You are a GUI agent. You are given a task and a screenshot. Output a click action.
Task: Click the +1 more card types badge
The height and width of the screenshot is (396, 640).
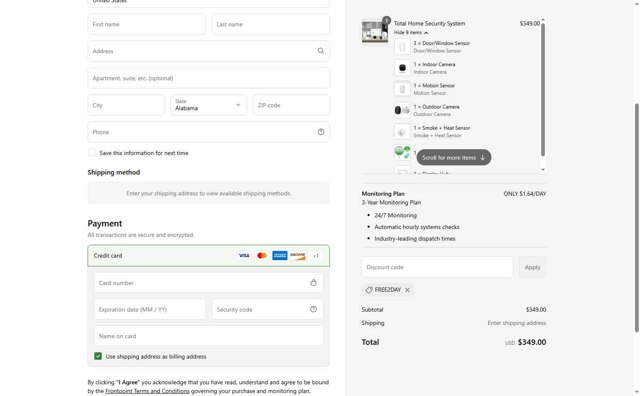coord(316,256)
